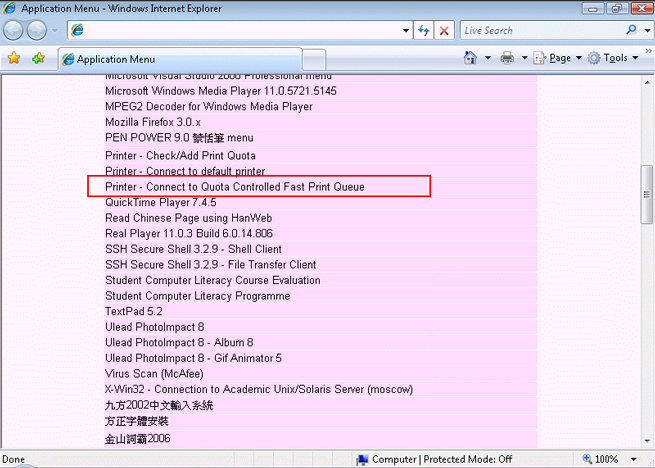Screen dimensions: 655x468
Task: Expand the Print options dropdown arrow
Action: pyautogui.click(x=525, y=58)
